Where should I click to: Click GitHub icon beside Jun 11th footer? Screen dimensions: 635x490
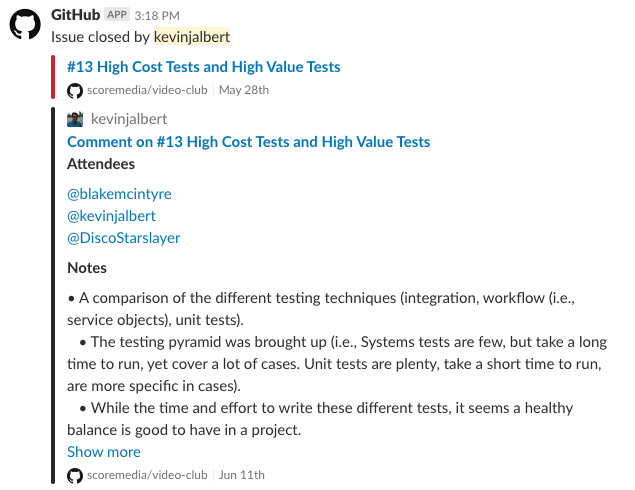pyautogui.click(x=75, y=475)
